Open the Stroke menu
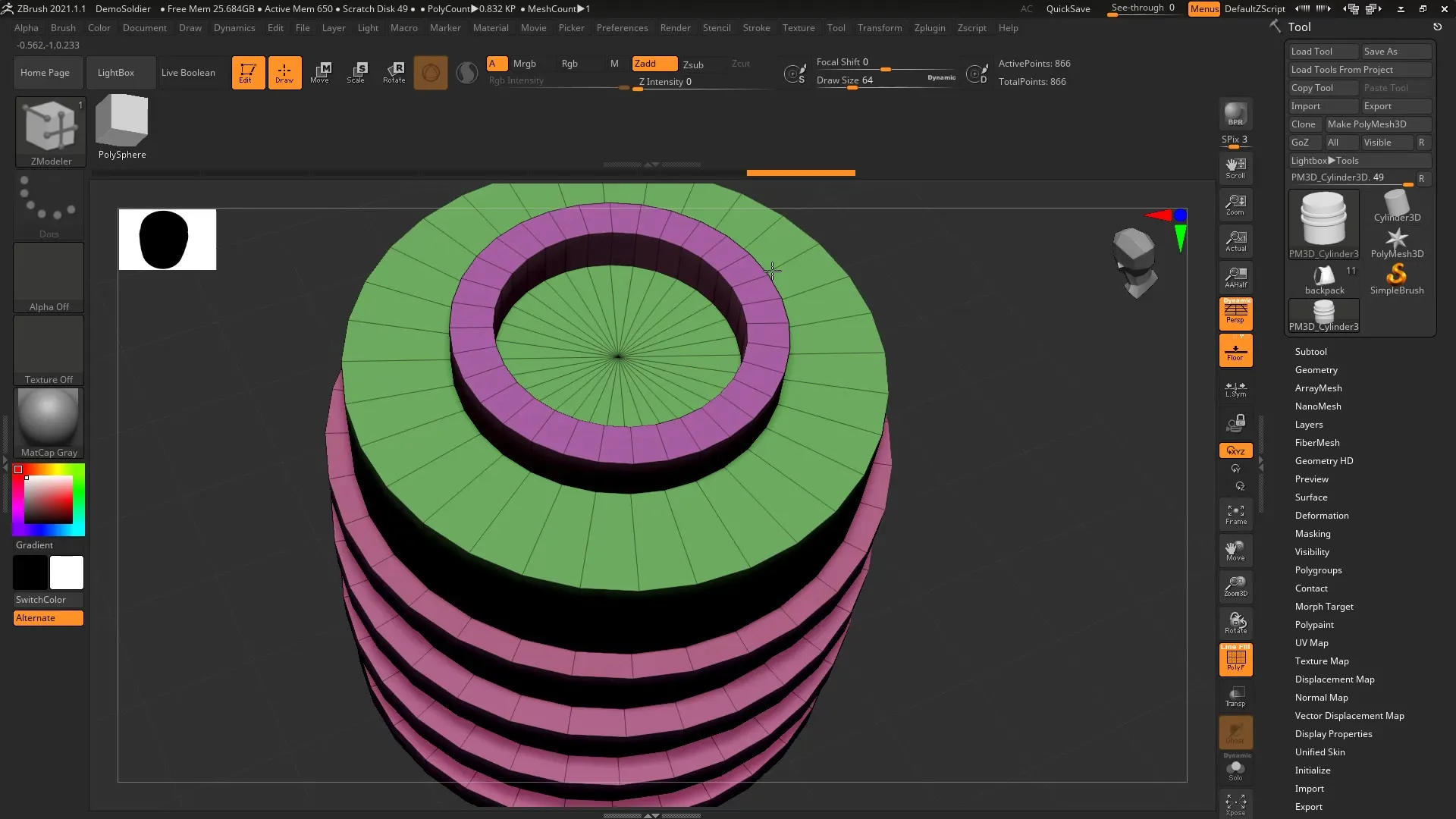The image size is (1456, 819). [756, 28]
